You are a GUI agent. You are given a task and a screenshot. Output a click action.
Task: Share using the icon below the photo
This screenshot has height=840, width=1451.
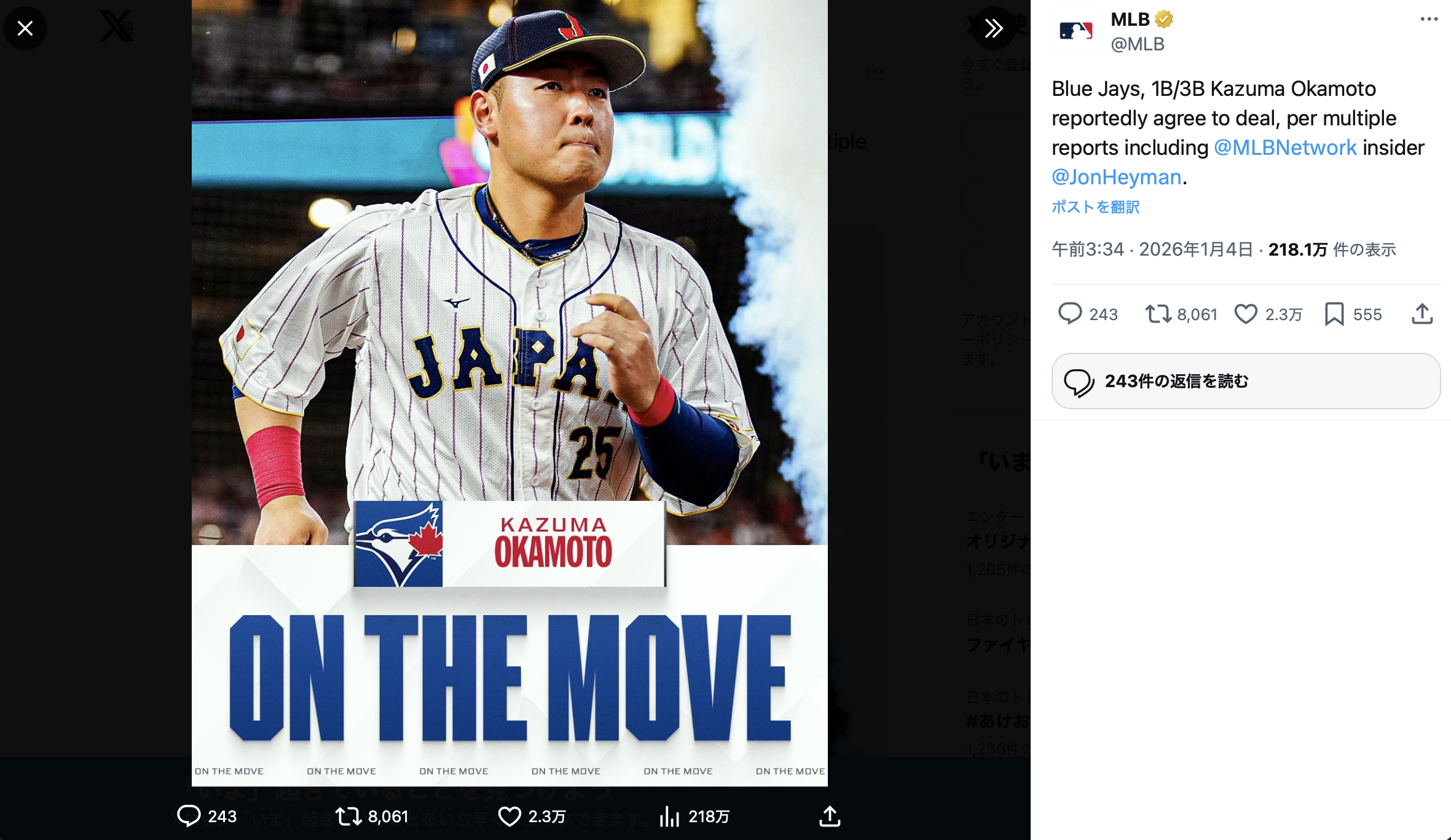pyautogui.click(x=830, y=816)
